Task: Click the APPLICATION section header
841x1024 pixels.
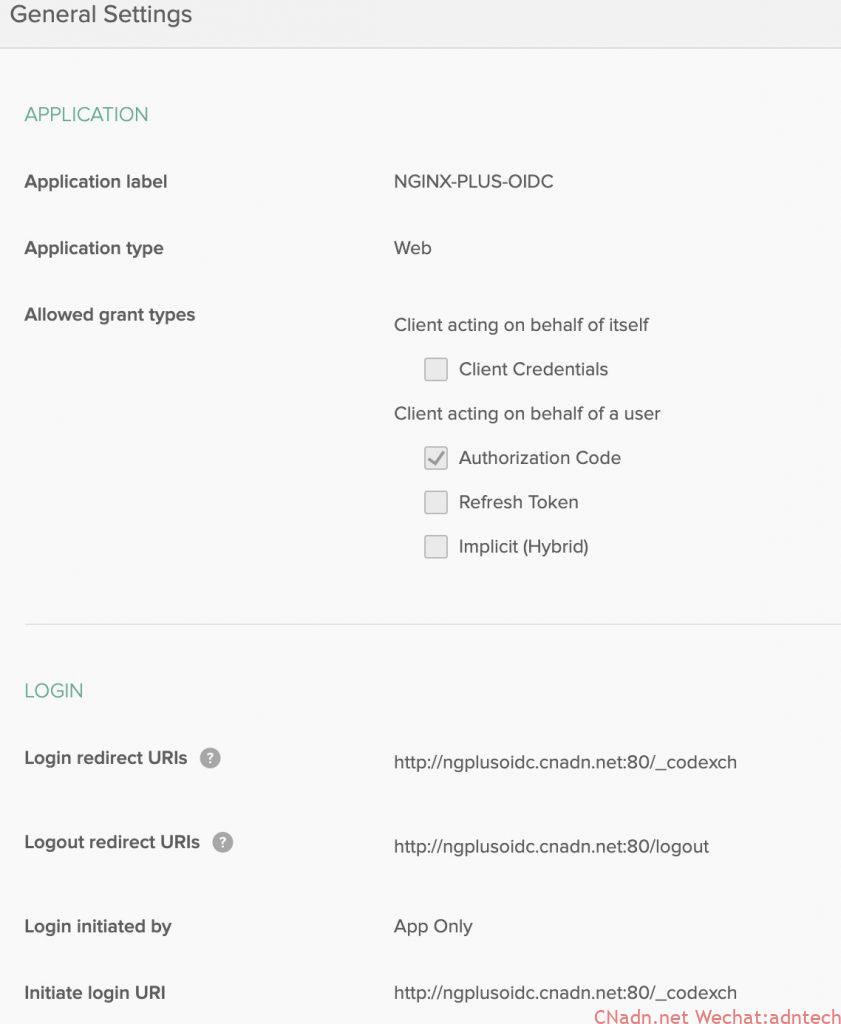Action: pyautogui.click(x=86, y=115)
